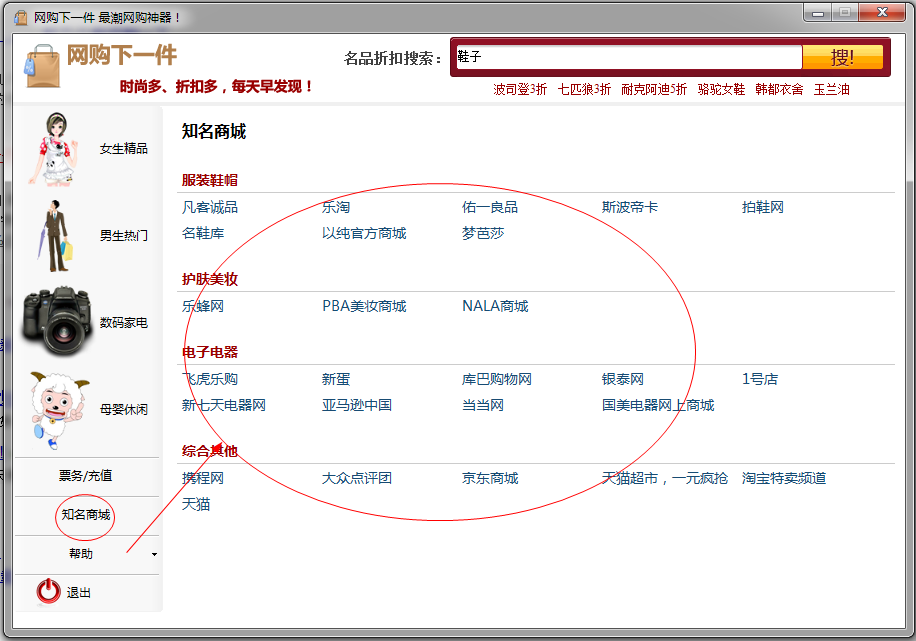Visit the 拍鞋网 store link
This screenshot has height=641, width=916.
pos(763,207)
